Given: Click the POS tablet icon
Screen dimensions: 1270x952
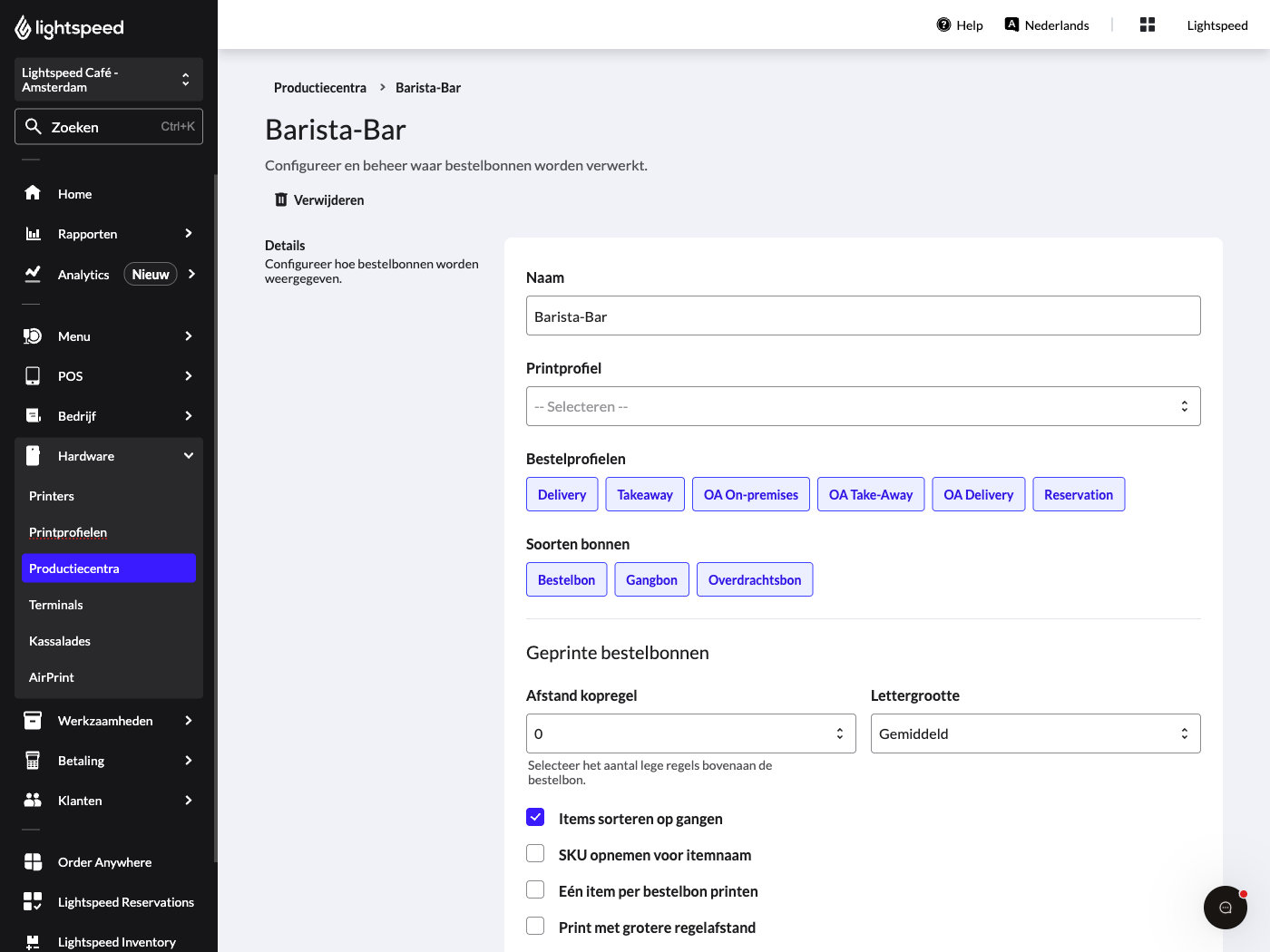Looking at the screenshot, I should click(x=33, y=375).
